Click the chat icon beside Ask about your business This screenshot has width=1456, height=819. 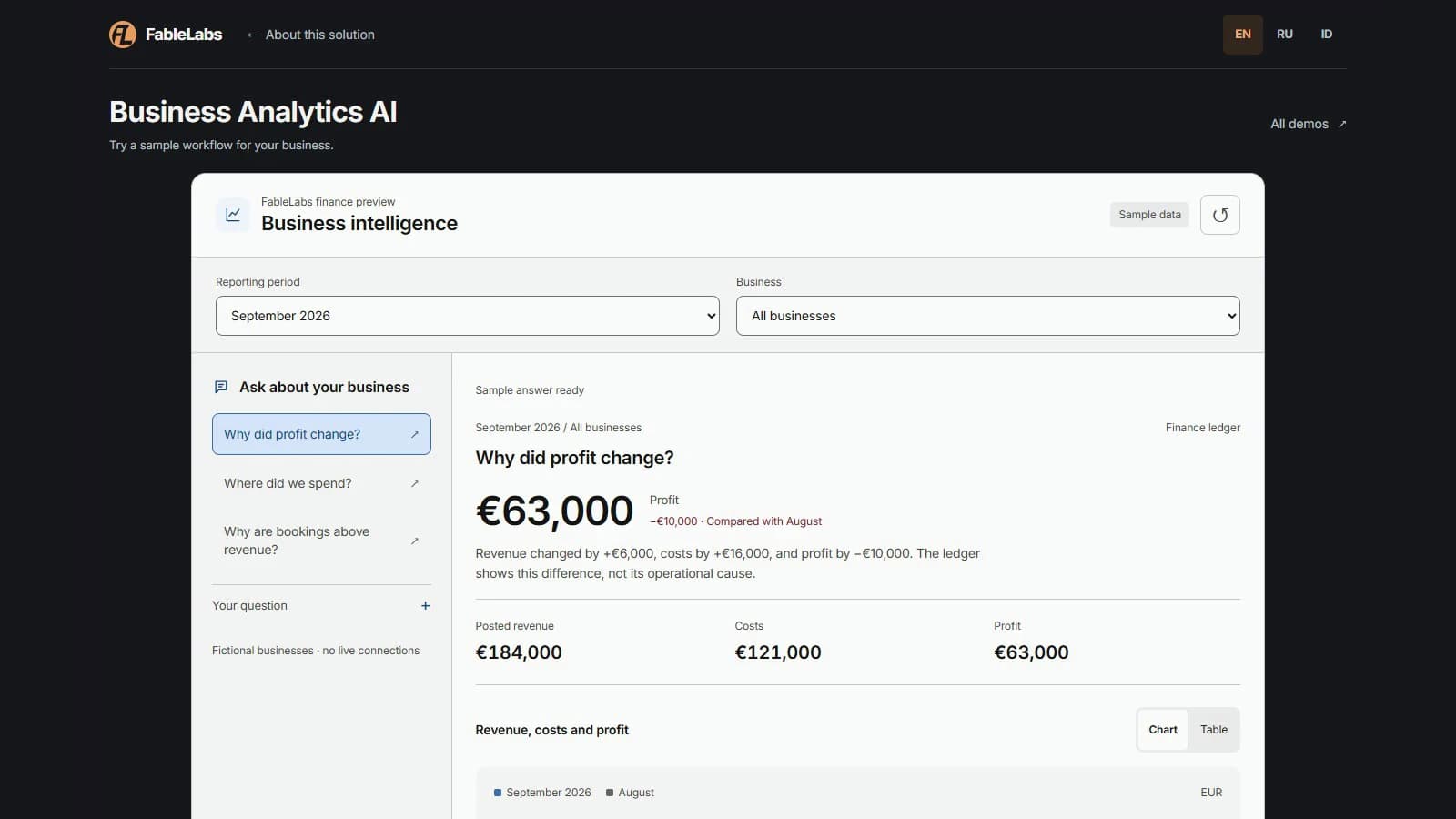(x=221, y=387)
